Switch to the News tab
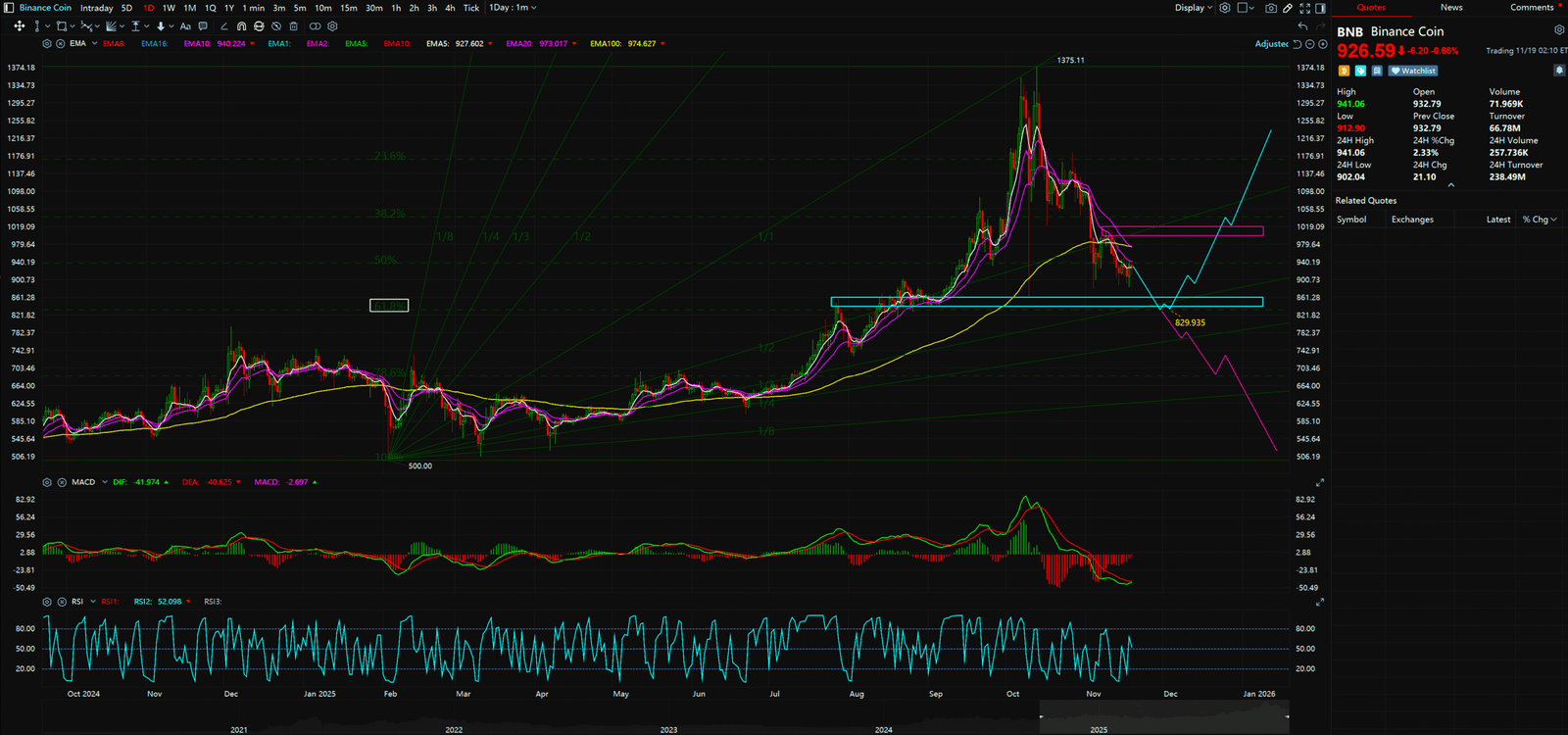 (x=1451, y=8)
